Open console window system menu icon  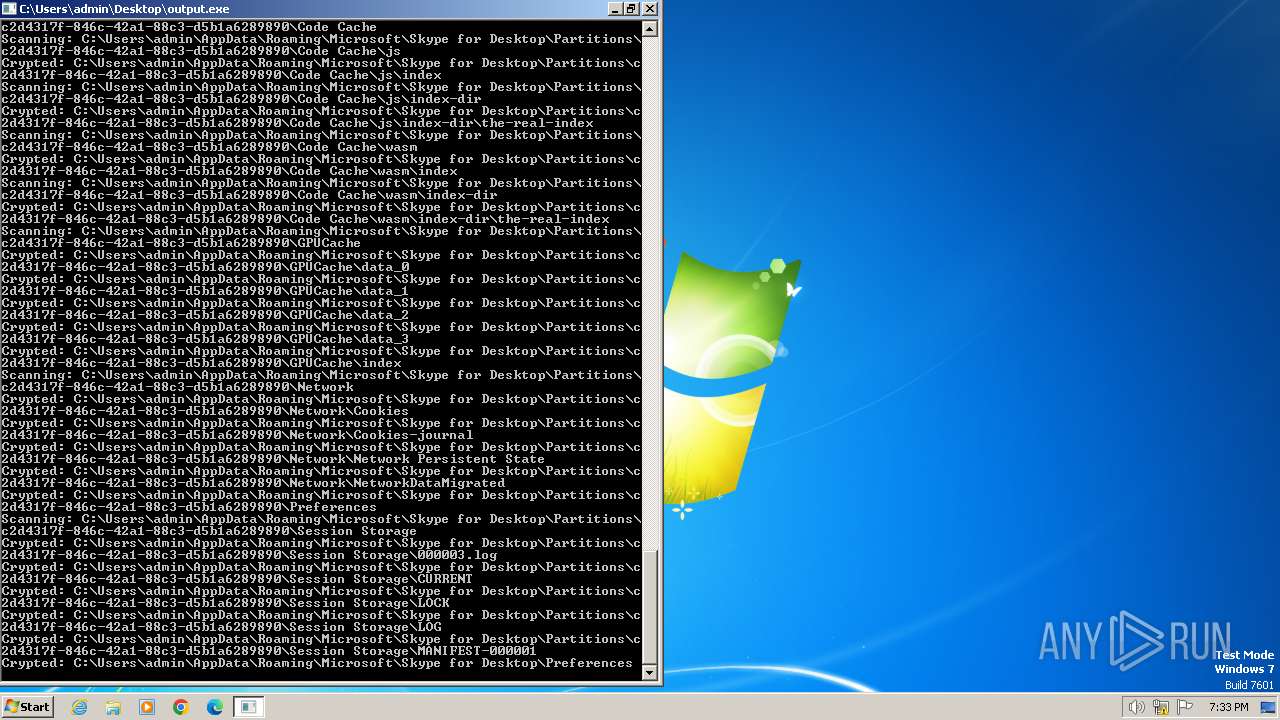10,8
